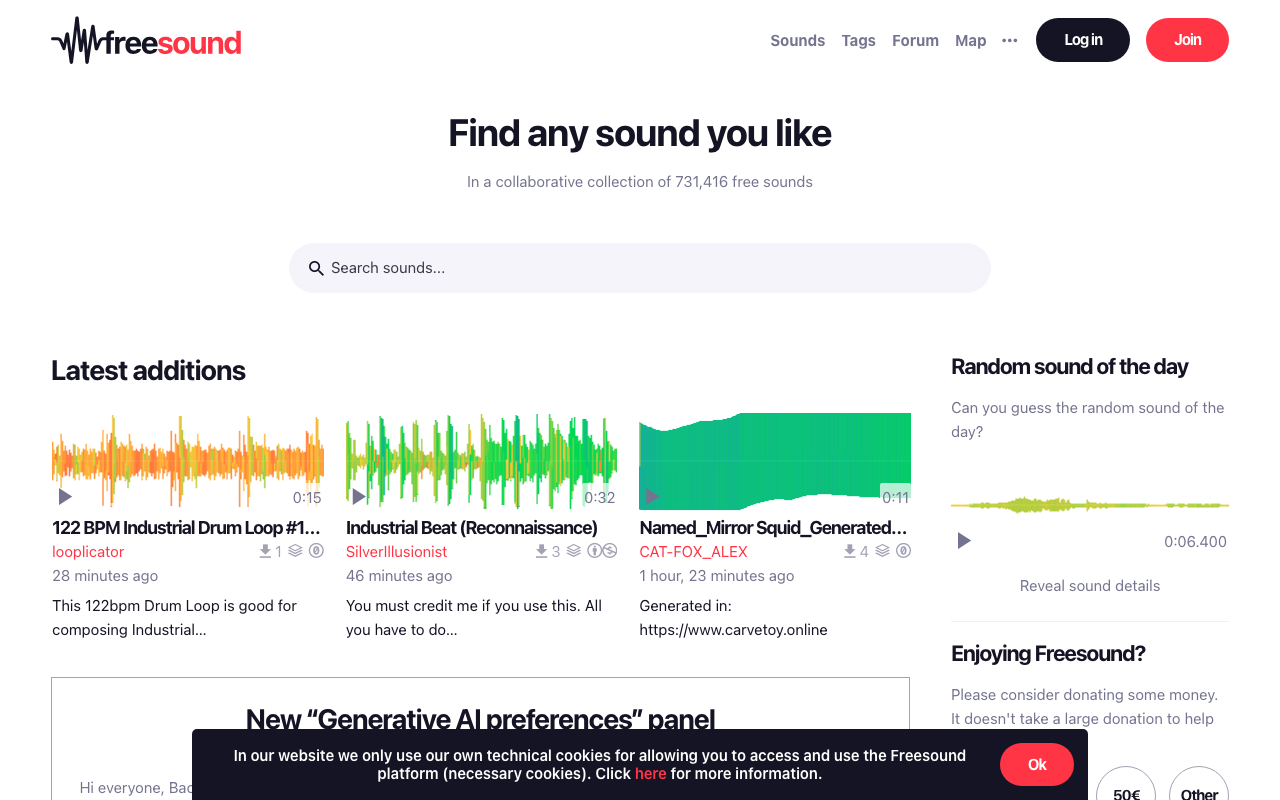This screenshot has height=800, width=1280.
Task: Click the Join button
Action: tap(1187, 40)
